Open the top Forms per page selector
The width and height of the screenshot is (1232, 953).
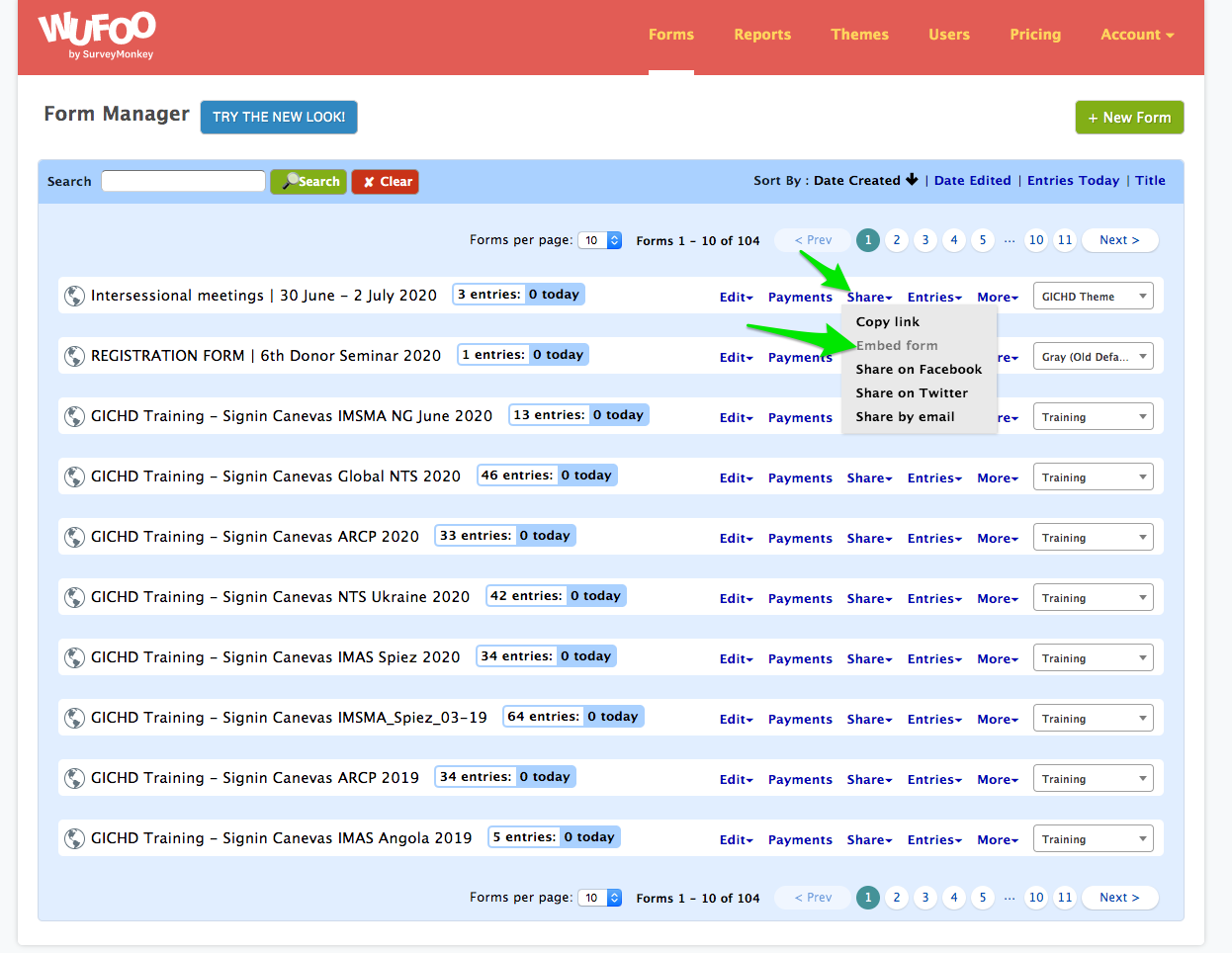(600, 240)
